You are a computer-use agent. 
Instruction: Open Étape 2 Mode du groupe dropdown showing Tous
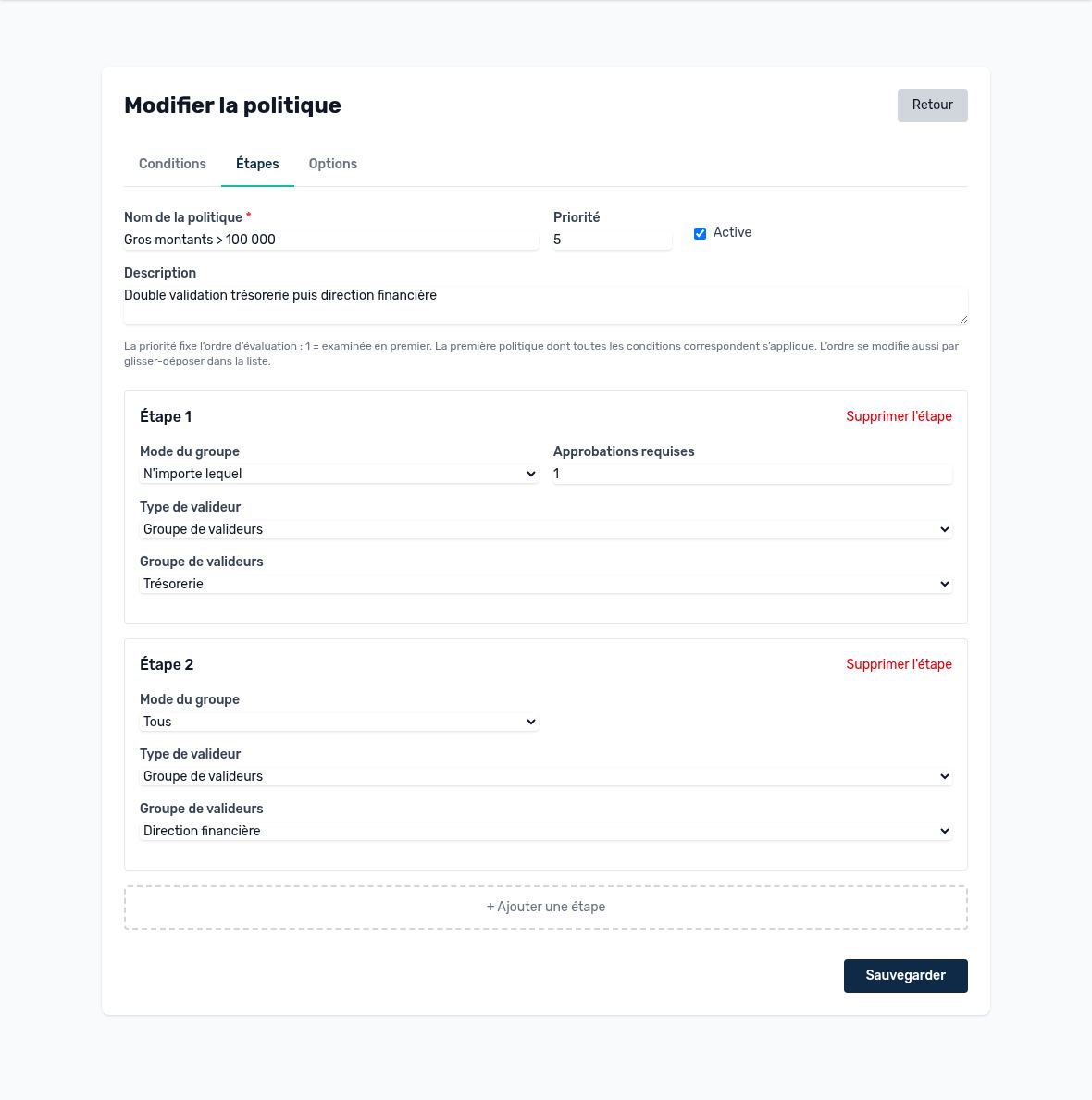[339, 722]
